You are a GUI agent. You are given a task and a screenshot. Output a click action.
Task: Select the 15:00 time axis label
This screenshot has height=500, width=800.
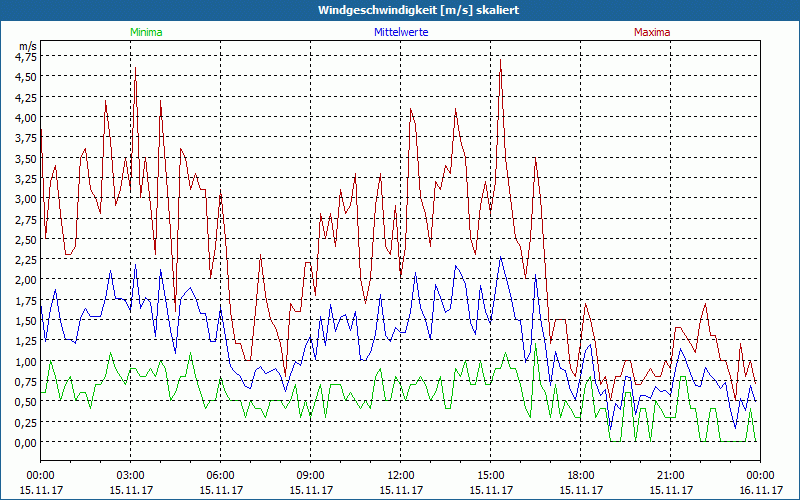(x=491, y=475)
